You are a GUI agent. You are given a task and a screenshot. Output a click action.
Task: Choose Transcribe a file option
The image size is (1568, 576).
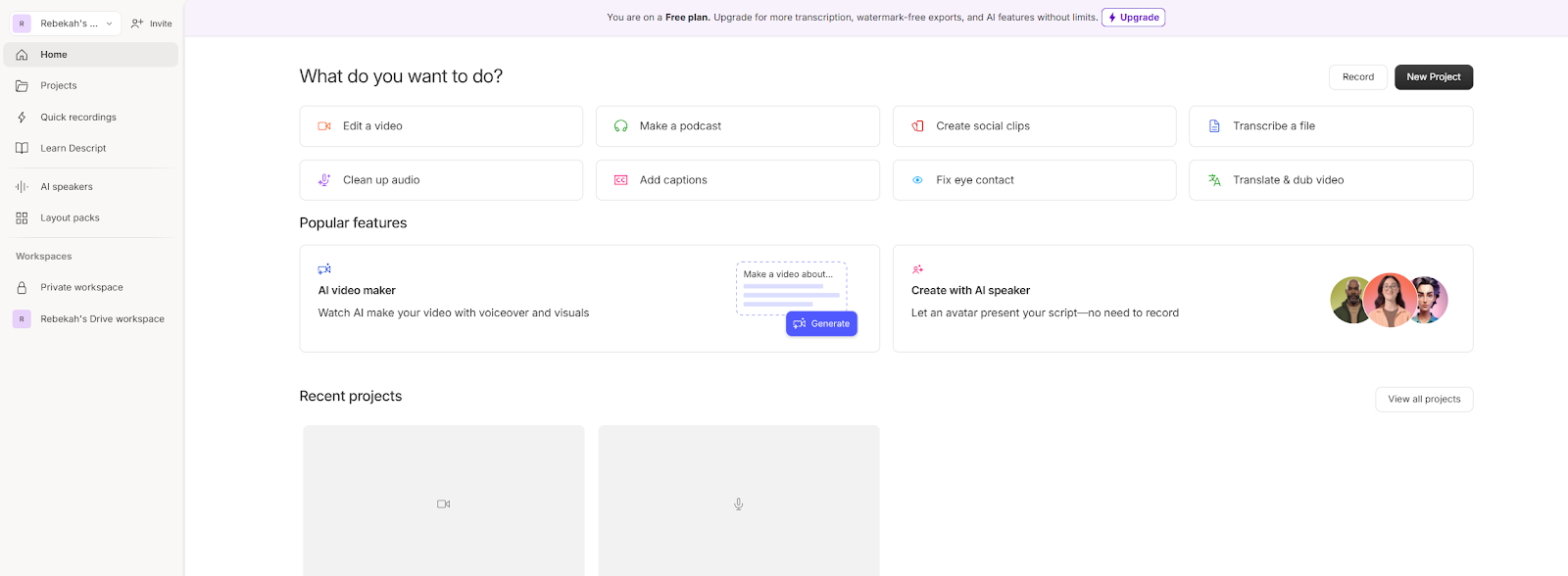[1331, 126]
